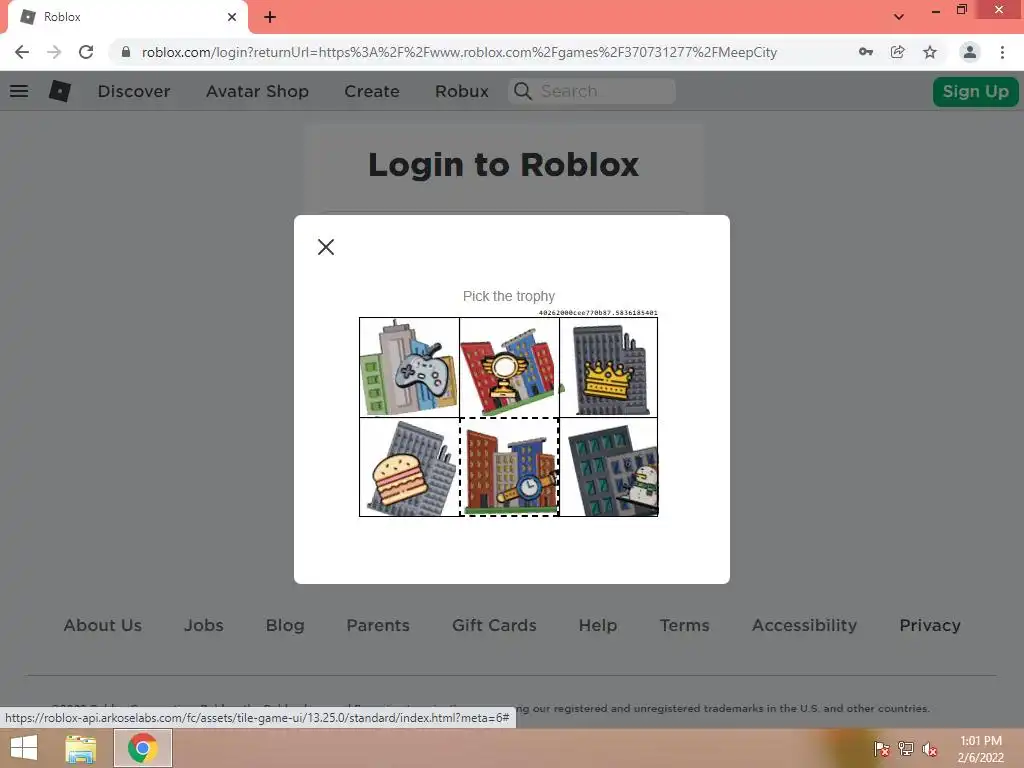Open the taskbar clock showing 1:01 PM
Image resolution: width=1024 pixels, height=768 pixels.
981,749
